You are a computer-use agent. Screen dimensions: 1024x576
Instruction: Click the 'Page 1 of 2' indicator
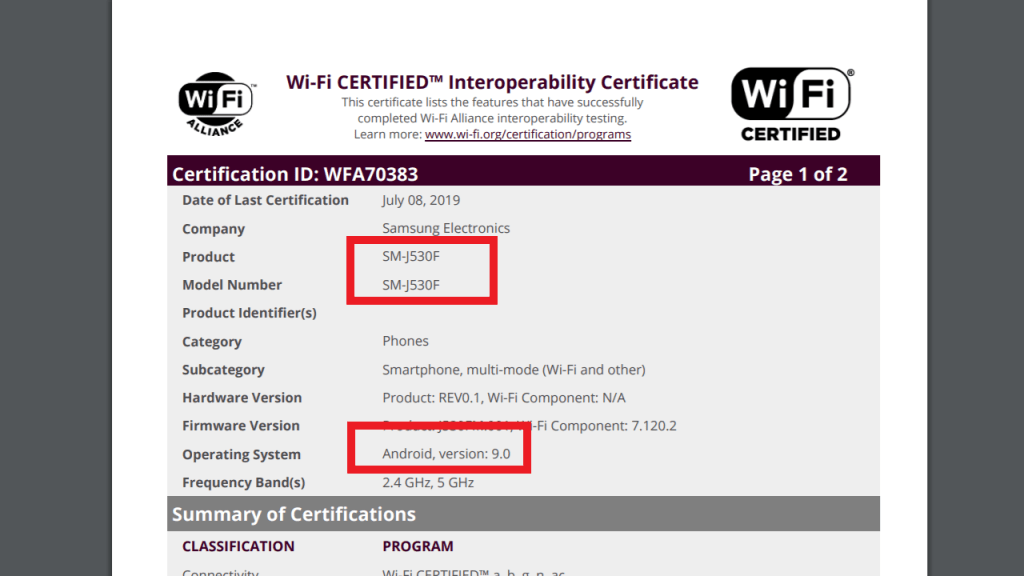coord(797,174)
